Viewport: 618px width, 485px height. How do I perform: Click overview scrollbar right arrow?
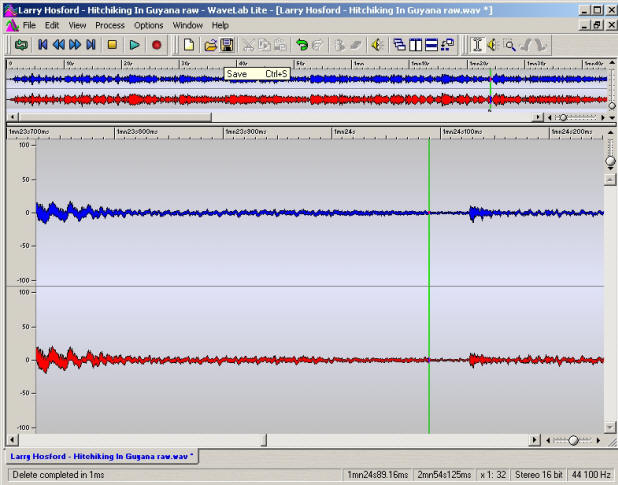(x=538, y=117)
